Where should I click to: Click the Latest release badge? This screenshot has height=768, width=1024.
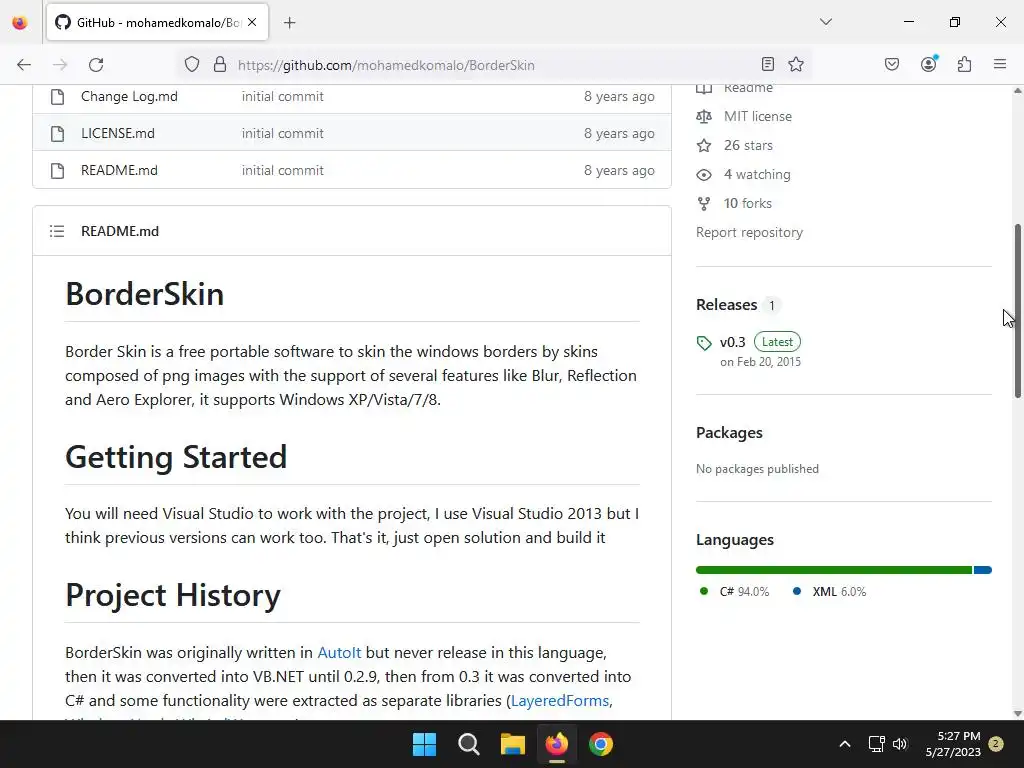point(777,342)
